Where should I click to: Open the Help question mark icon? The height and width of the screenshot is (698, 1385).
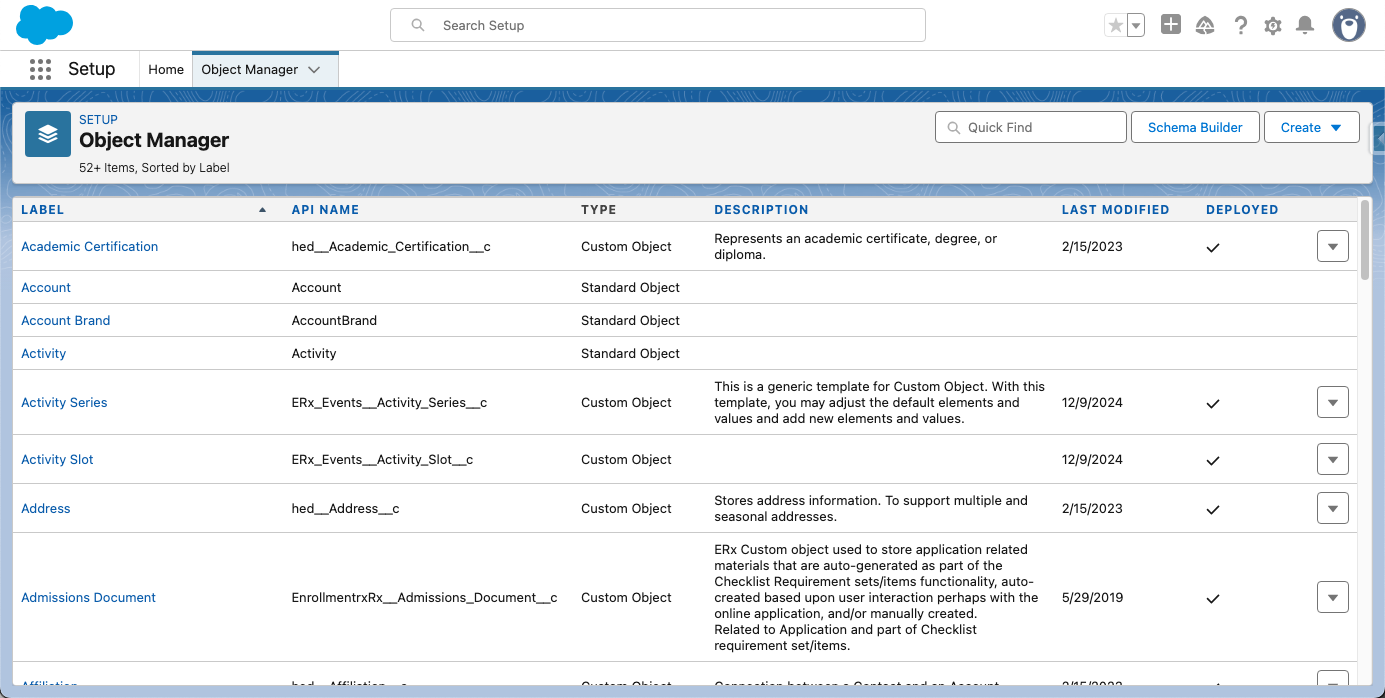click(1240, 26)
